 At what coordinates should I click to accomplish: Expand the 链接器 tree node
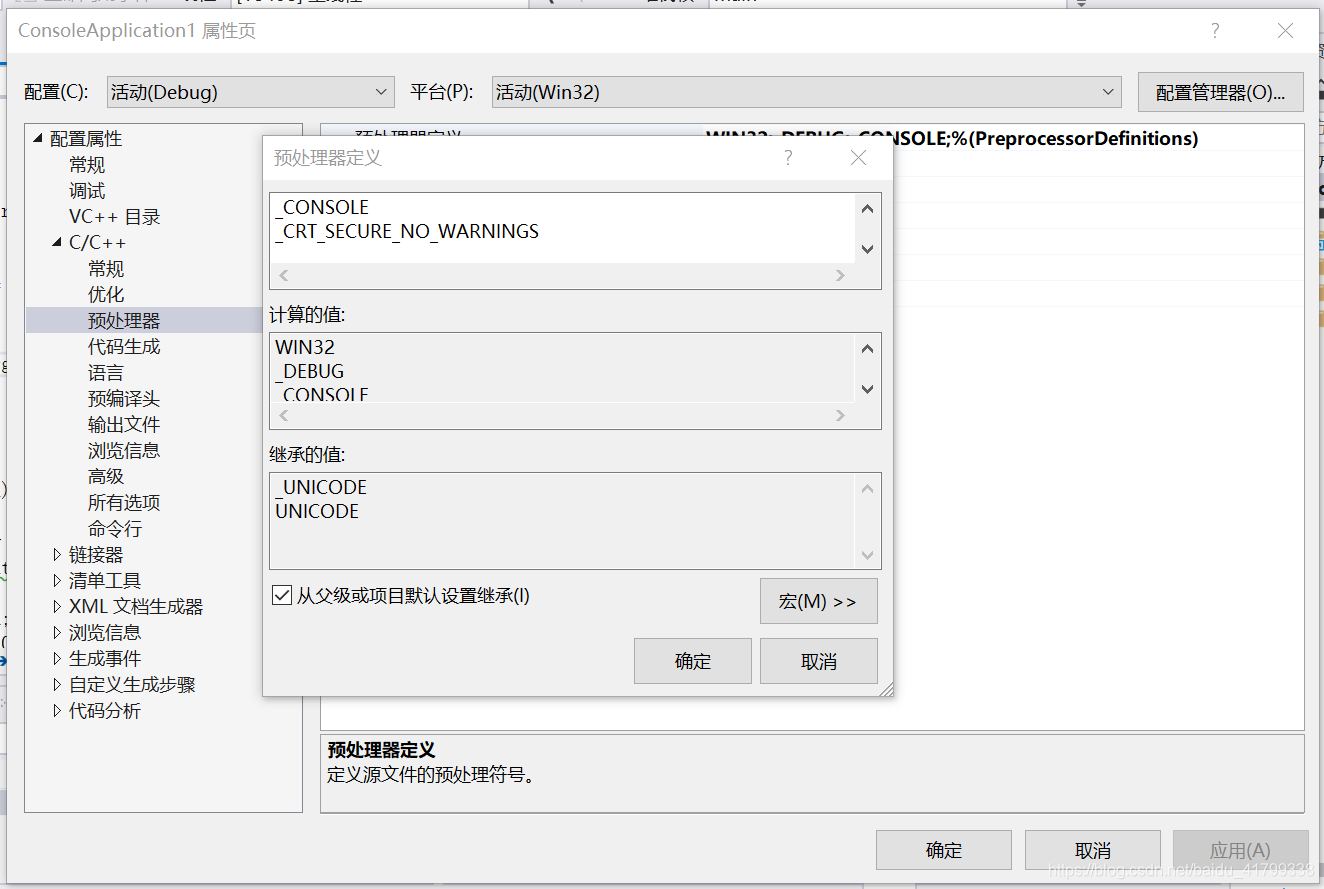click(57, 554)
